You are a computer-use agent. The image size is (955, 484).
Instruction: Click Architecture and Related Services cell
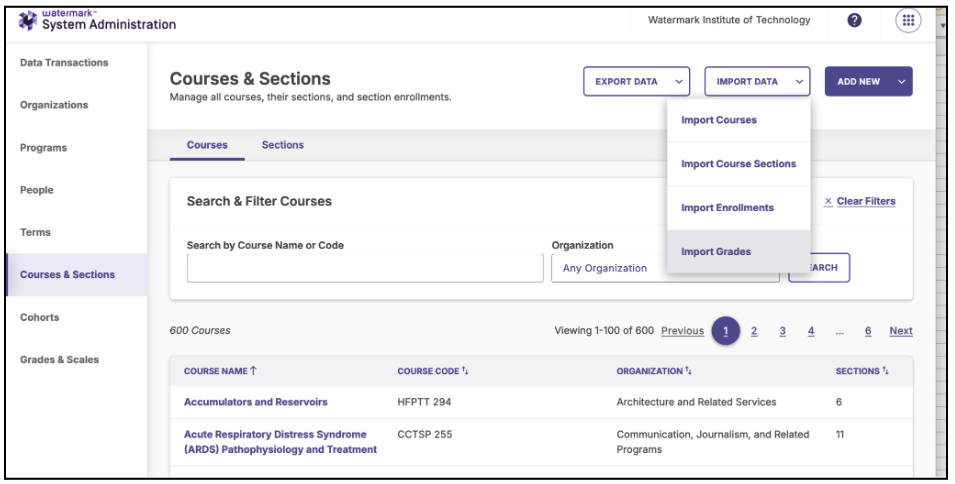tap(696, 402)
